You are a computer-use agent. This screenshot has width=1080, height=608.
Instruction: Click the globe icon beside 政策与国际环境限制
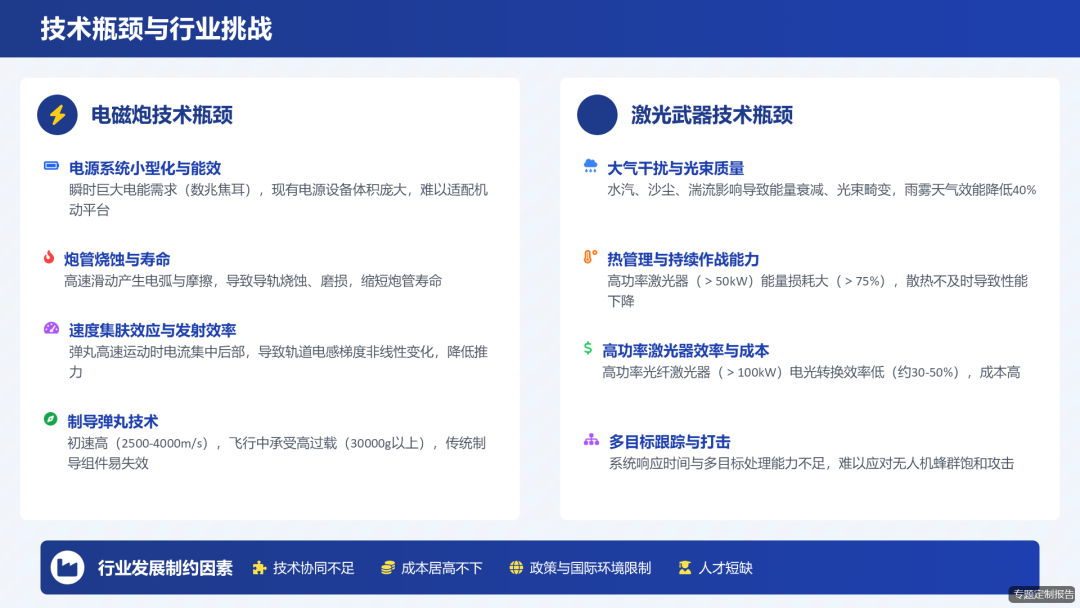(515, 567)
